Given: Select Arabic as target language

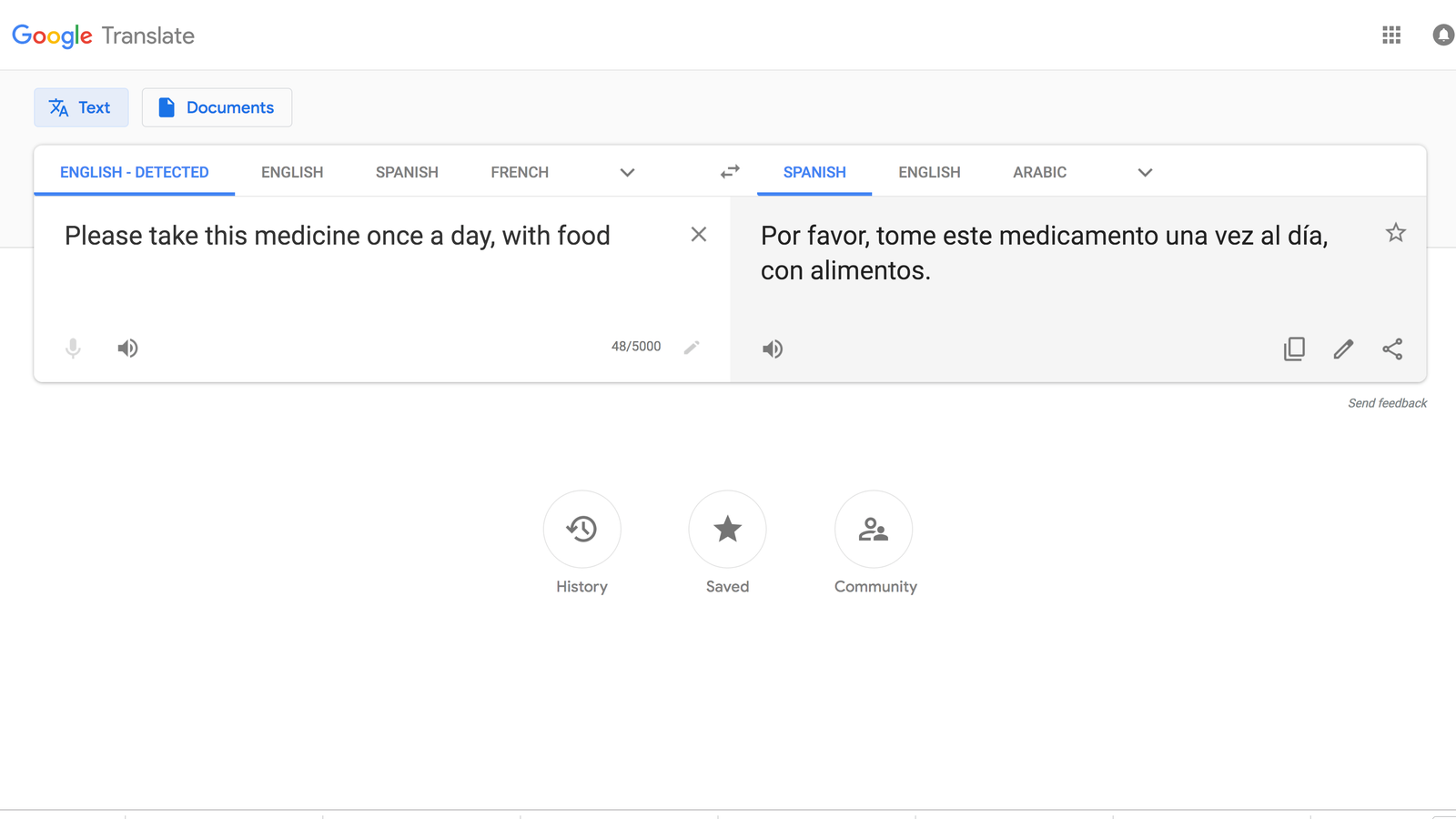Looking at the screenshot, I should coord(1039,172).
